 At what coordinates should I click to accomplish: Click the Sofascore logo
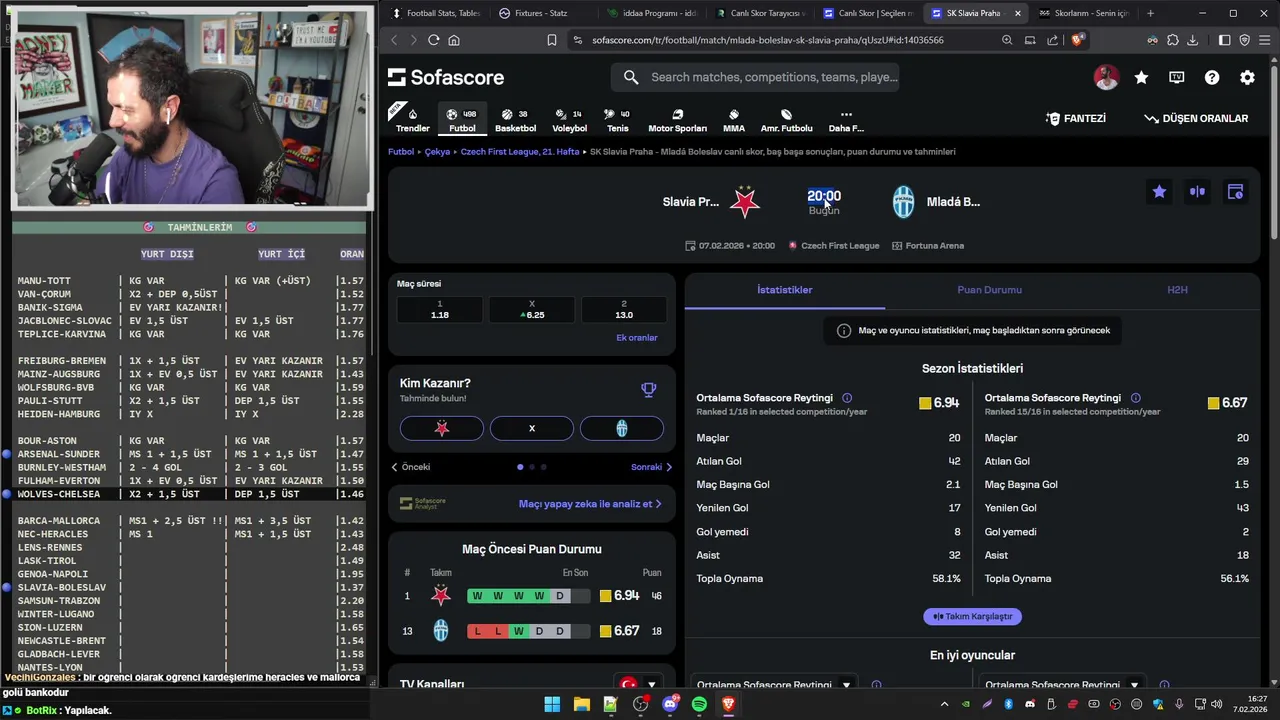pyautogui.click(x=446, y=77)
